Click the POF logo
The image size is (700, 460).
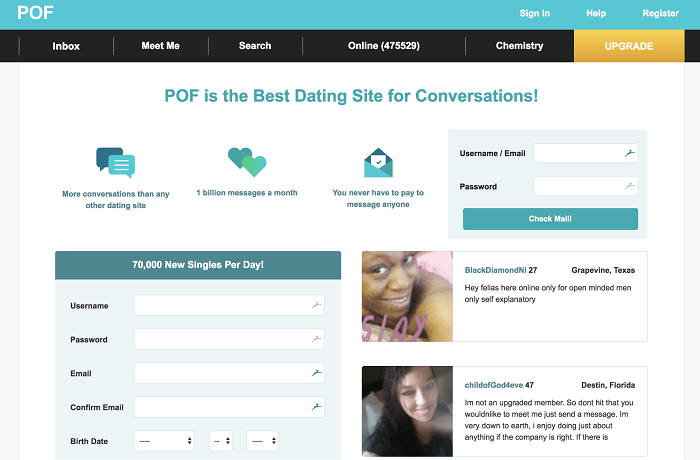pos(35,13)
